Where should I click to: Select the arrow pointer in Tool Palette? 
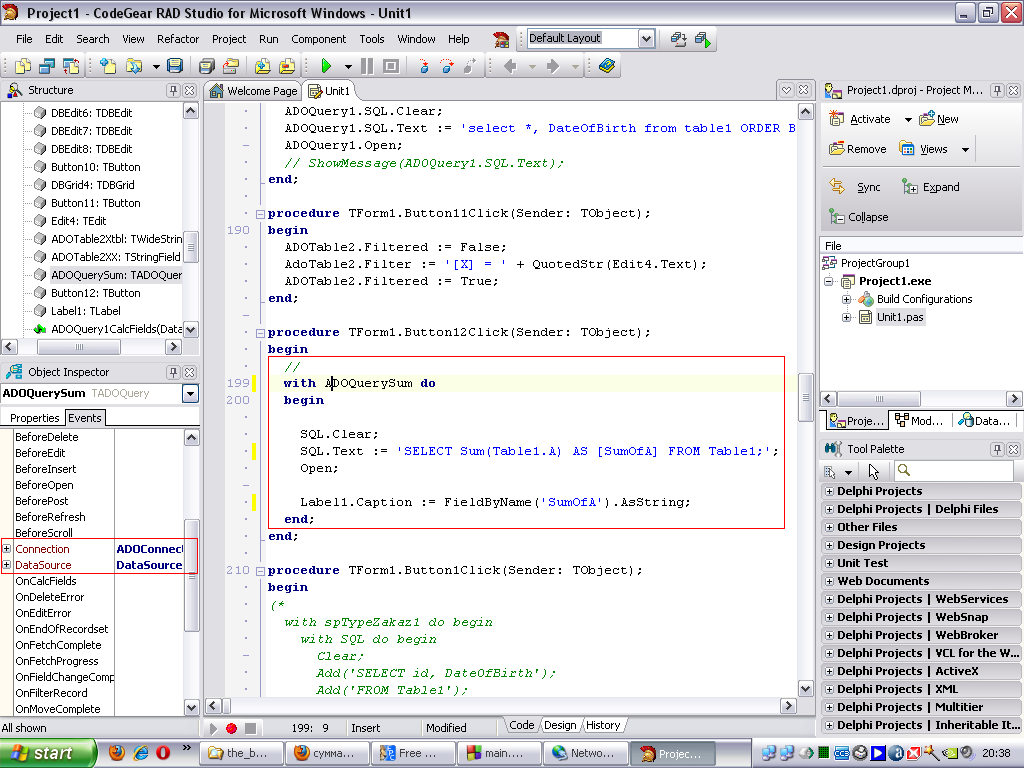(x=874, y=471)
